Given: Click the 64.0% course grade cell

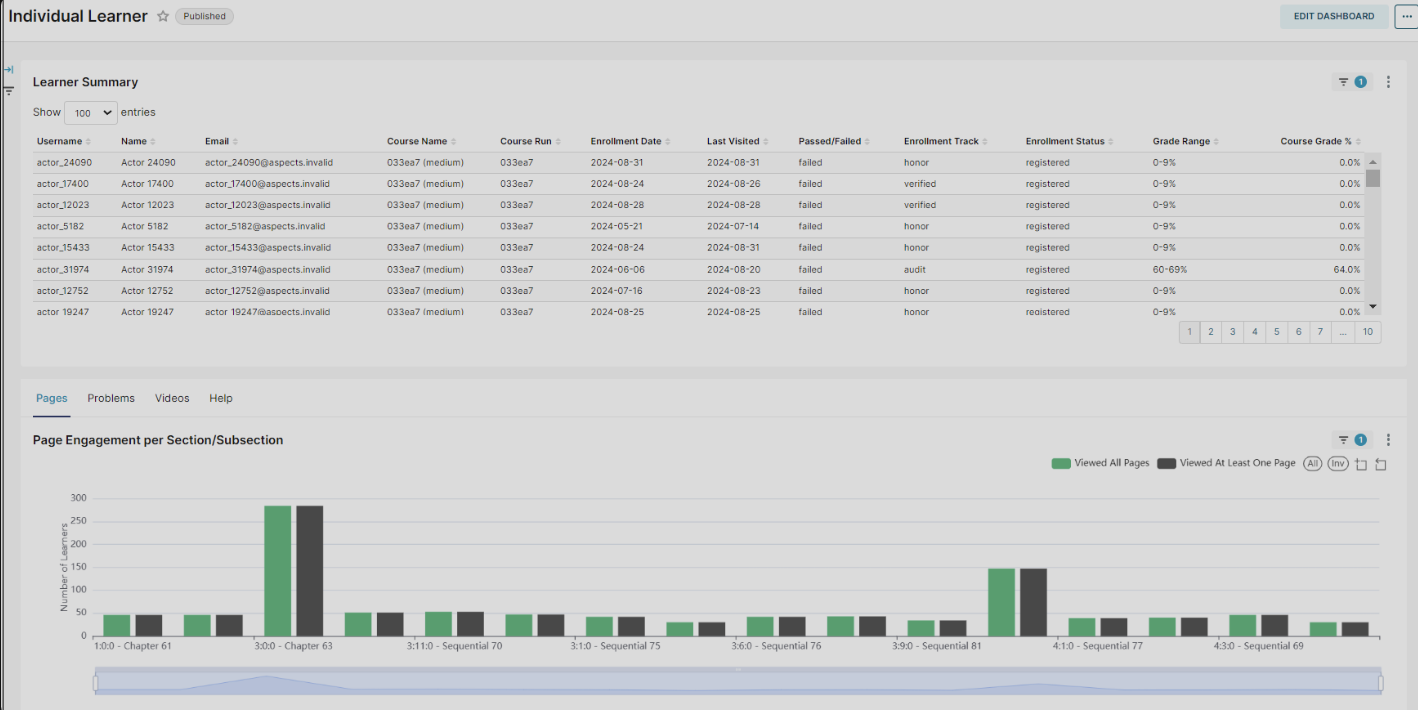Looking at the screenshot, I should click(x=1346, y=270).
